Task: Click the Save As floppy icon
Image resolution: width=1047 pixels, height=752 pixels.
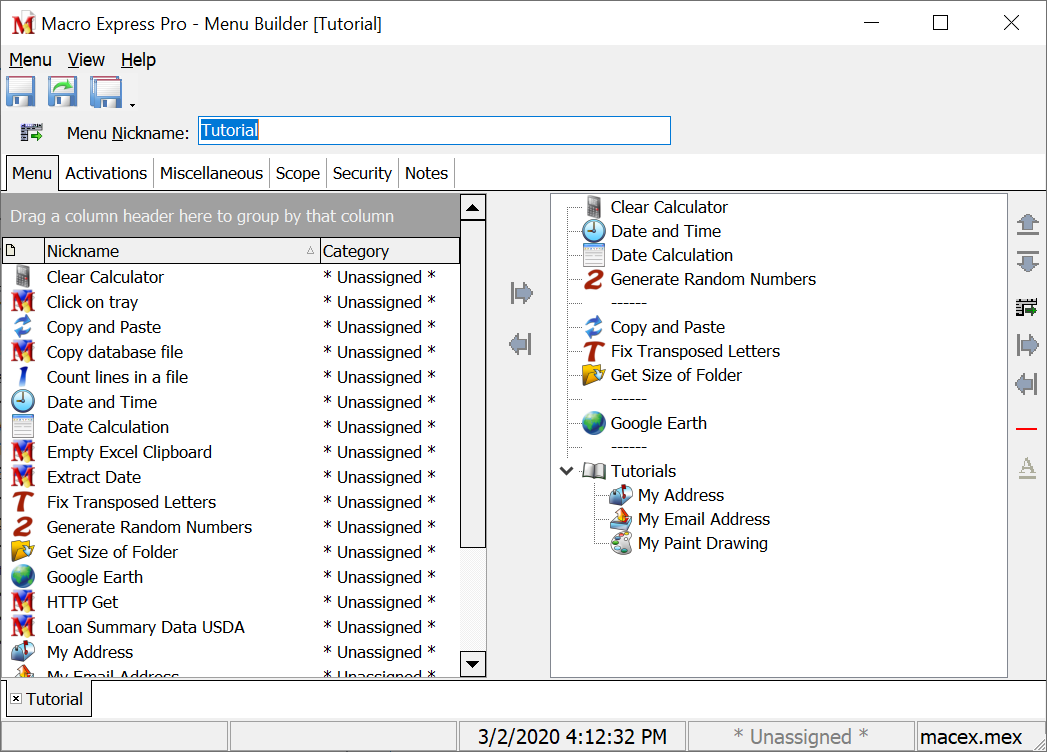Action: click(62, 91)
